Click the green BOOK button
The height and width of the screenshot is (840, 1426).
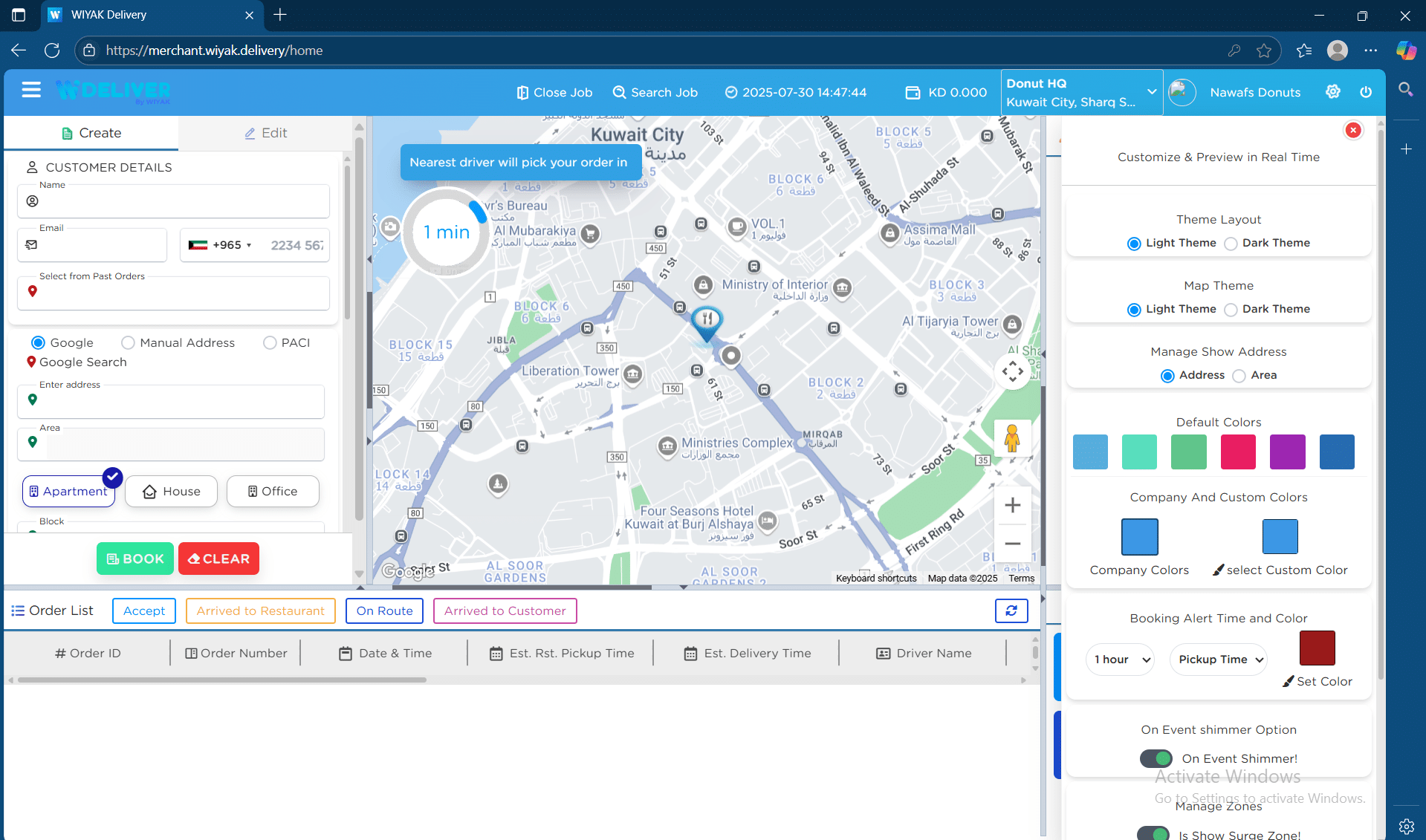pyautogui.click(x=135, y=559)
